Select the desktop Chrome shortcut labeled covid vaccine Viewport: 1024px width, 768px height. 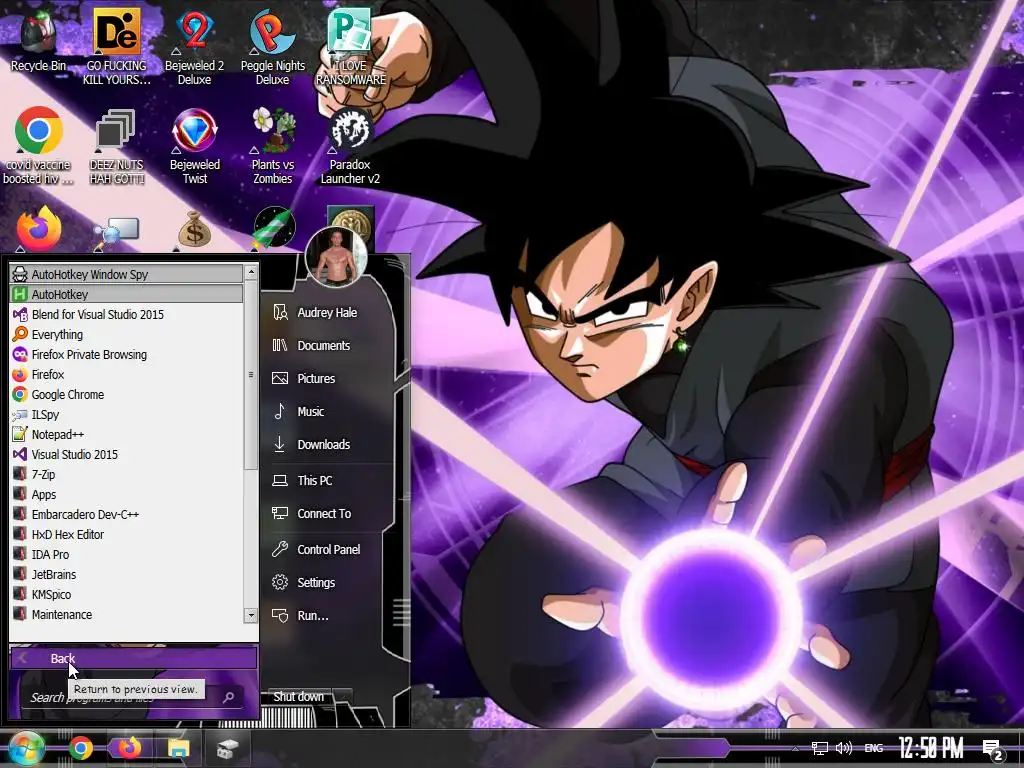coord(38,146)
